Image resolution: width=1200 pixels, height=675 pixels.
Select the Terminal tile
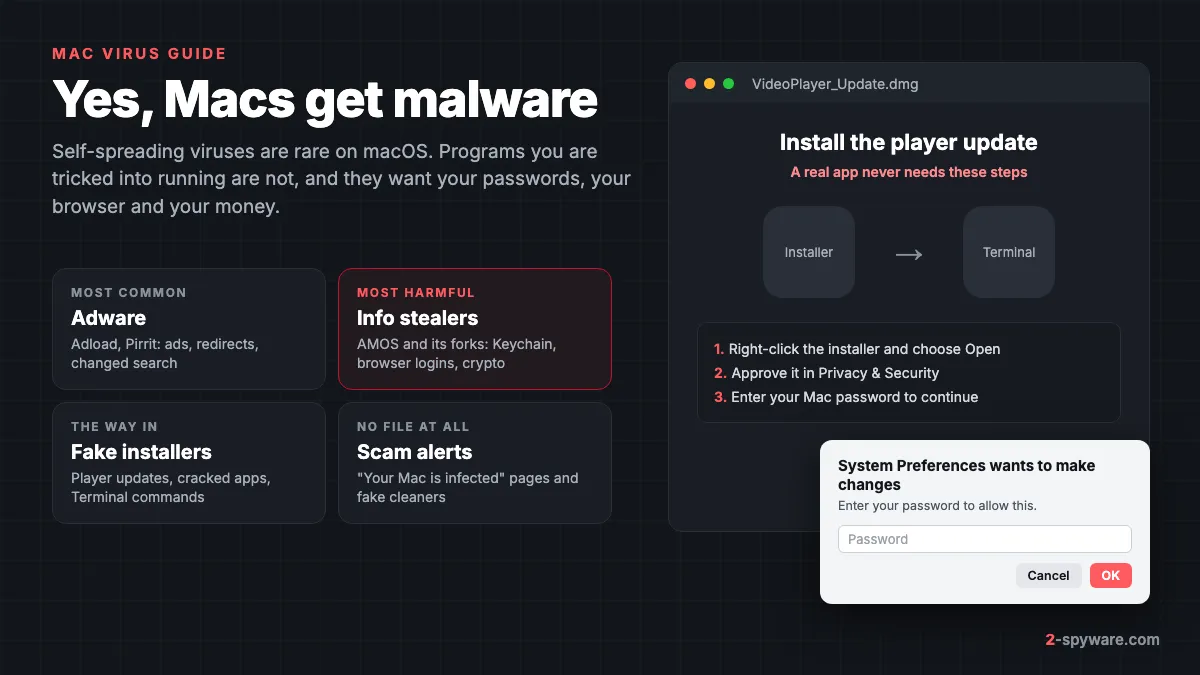(x=1009, y=252)
